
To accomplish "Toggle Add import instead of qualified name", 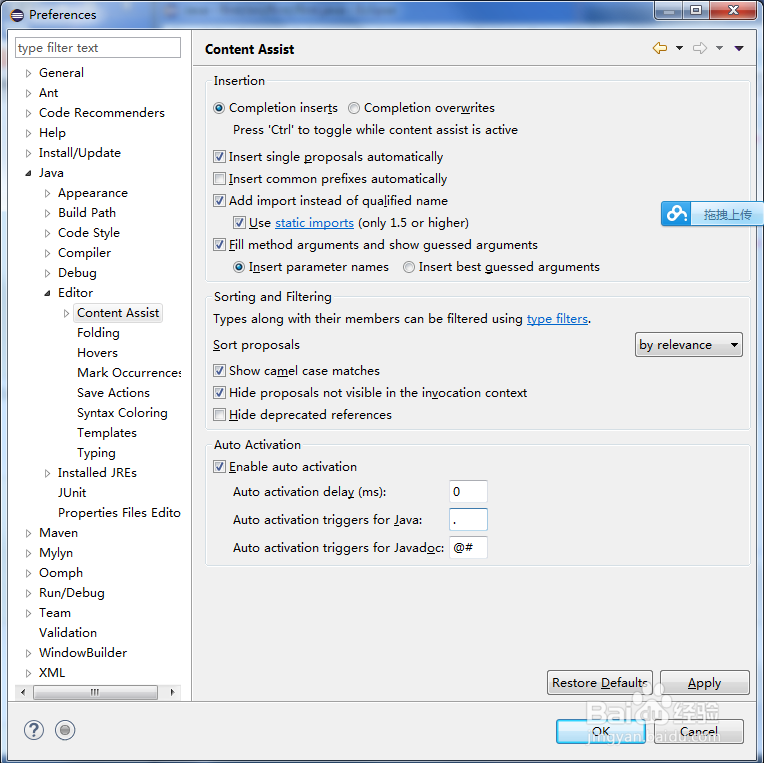I will [219, 201].
